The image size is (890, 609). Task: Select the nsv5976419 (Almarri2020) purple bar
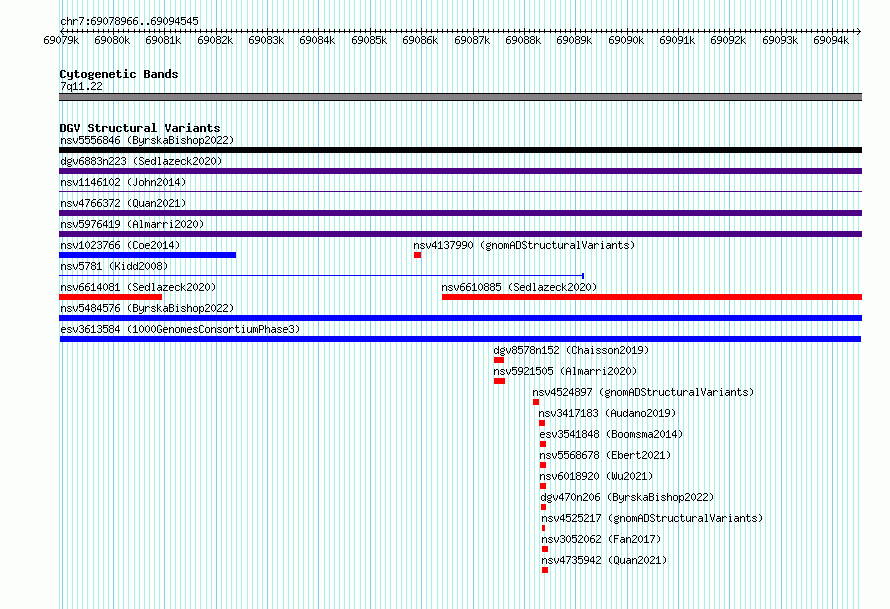(x=460, y=234)
